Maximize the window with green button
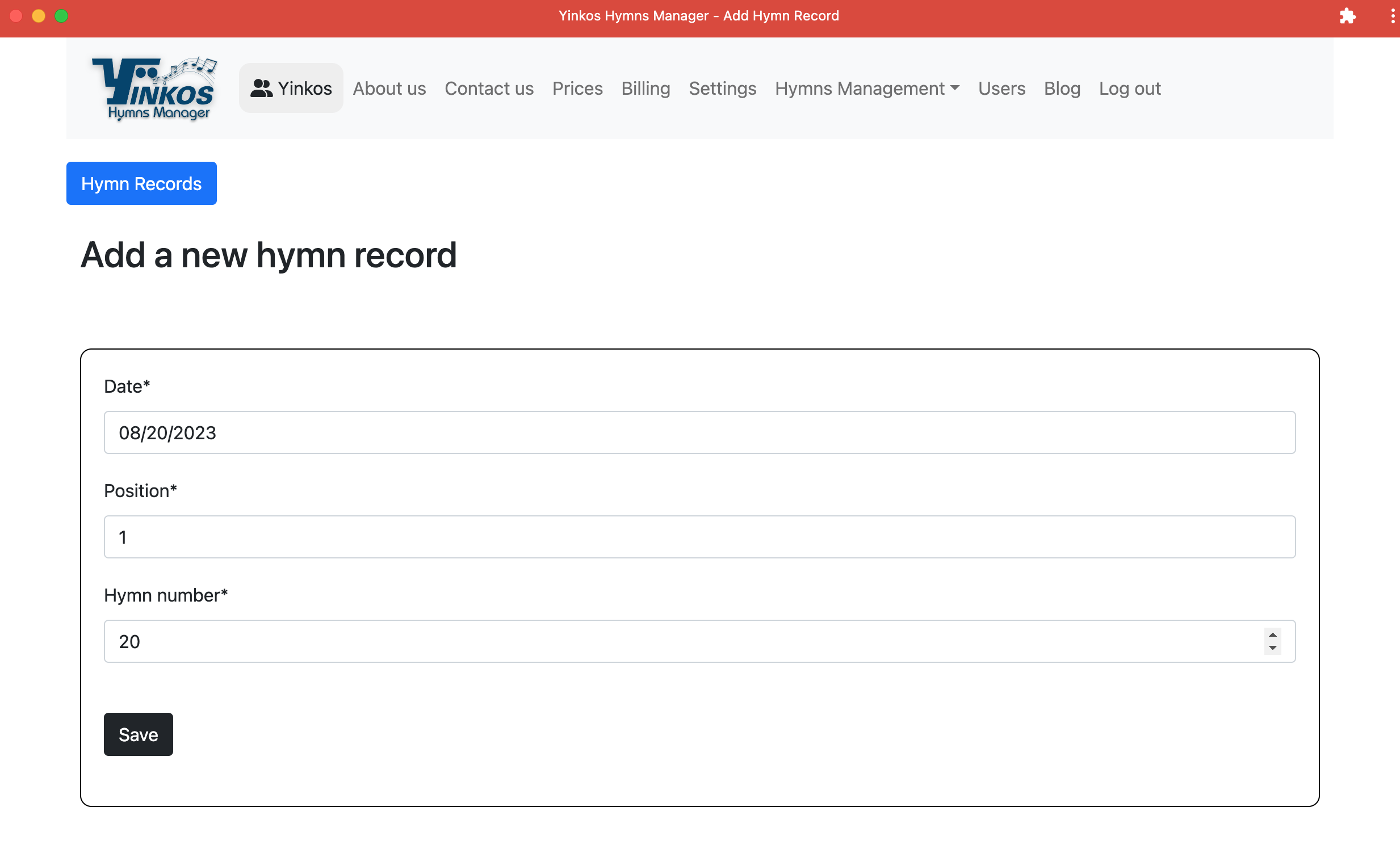Image resolution: width=1400 pixels, height=849 pixels. (x=61, y=16)
